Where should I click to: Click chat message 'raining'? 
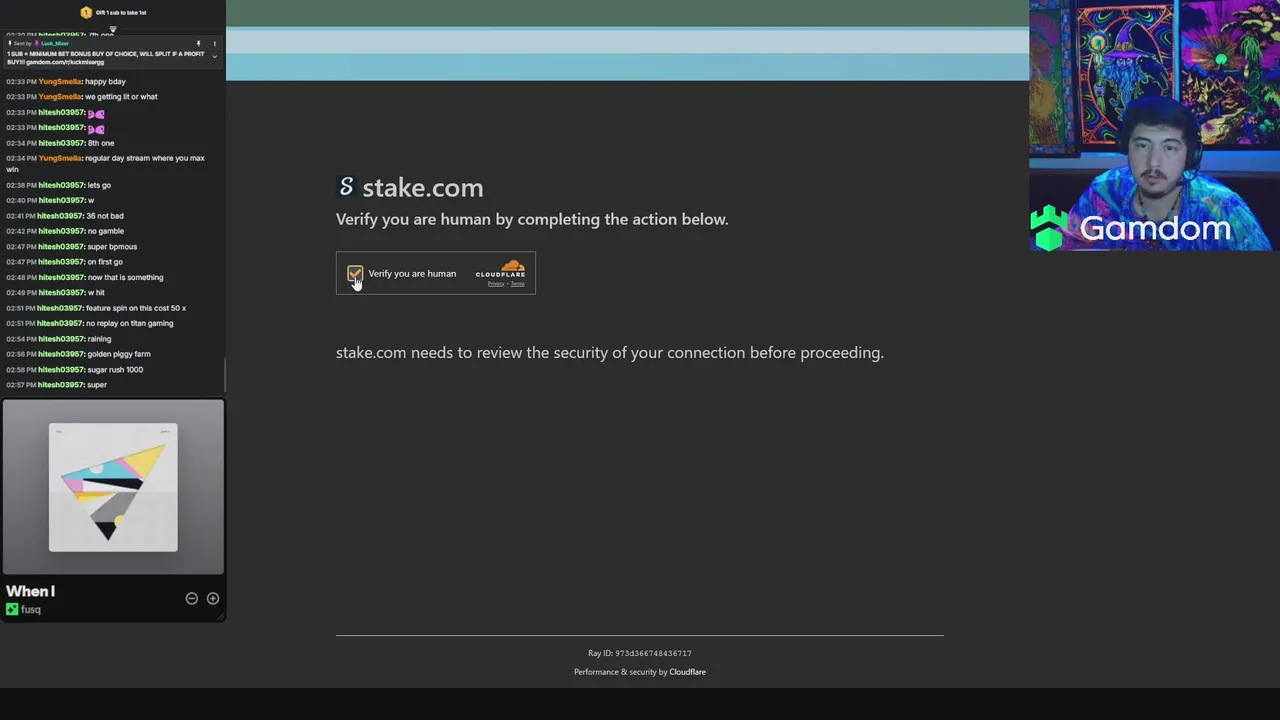tap(99, 339)
